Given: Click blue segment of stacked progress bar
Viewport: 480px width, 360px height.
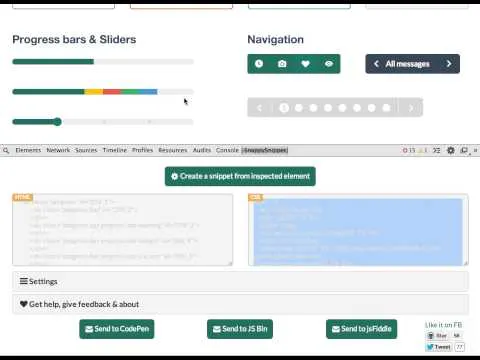Looking at the screenshot, I should click(x=148, y=92).
